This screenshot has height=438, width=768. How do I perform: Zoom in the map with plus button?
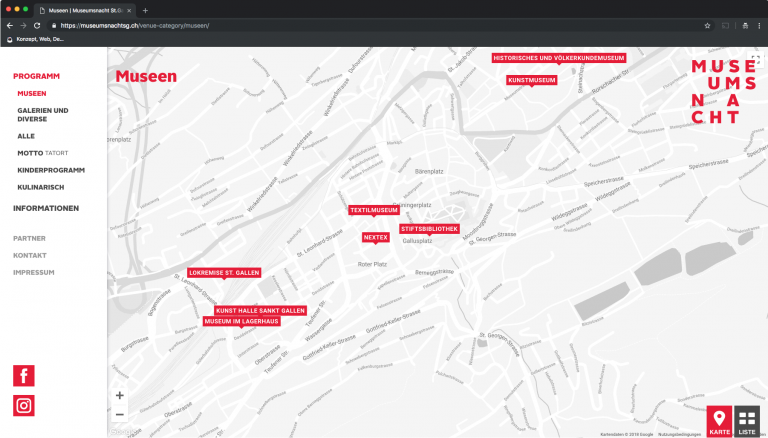(120, 395)
